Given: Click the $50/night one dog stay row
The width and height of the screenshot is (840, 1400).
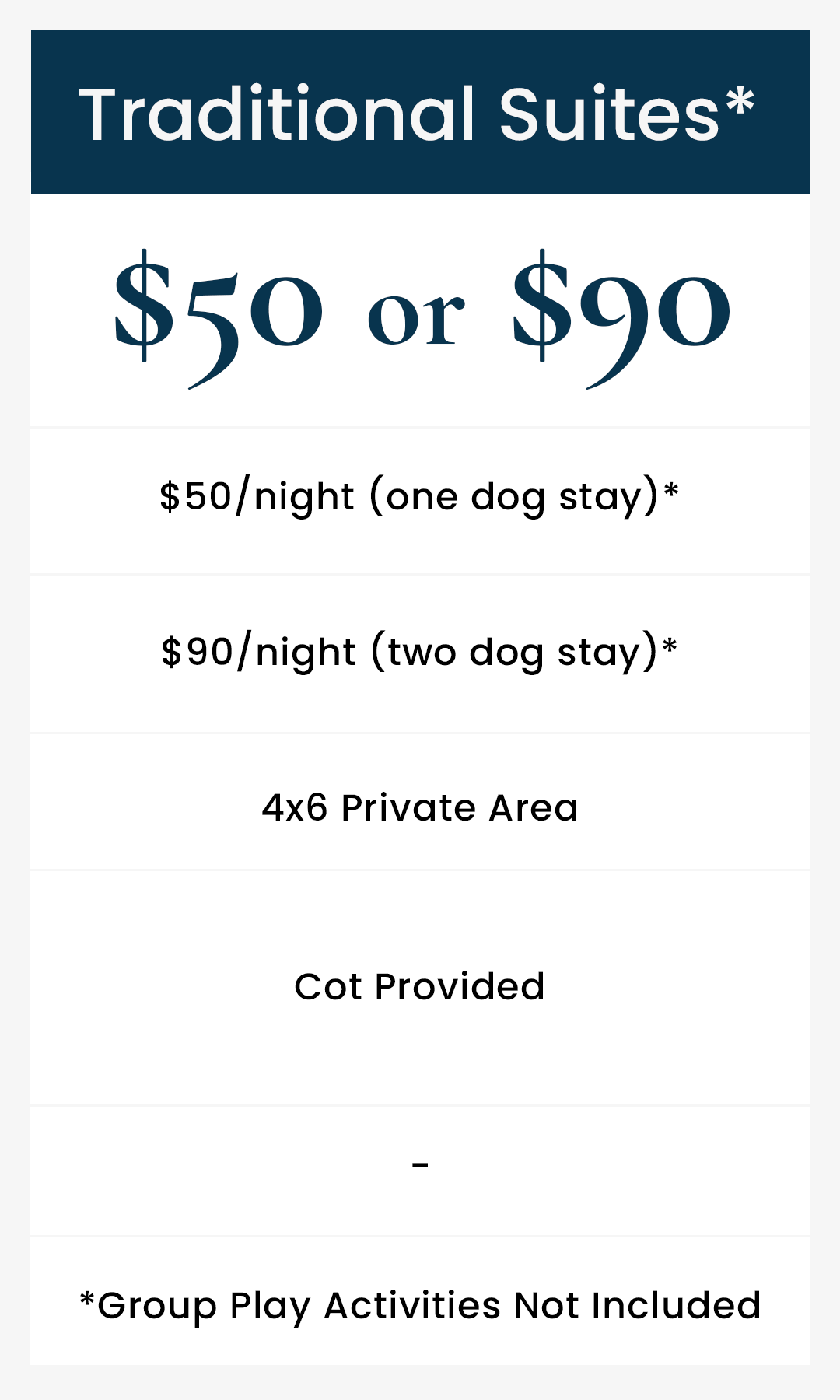Looking at the screenshot, I should (x=420, y=501).
